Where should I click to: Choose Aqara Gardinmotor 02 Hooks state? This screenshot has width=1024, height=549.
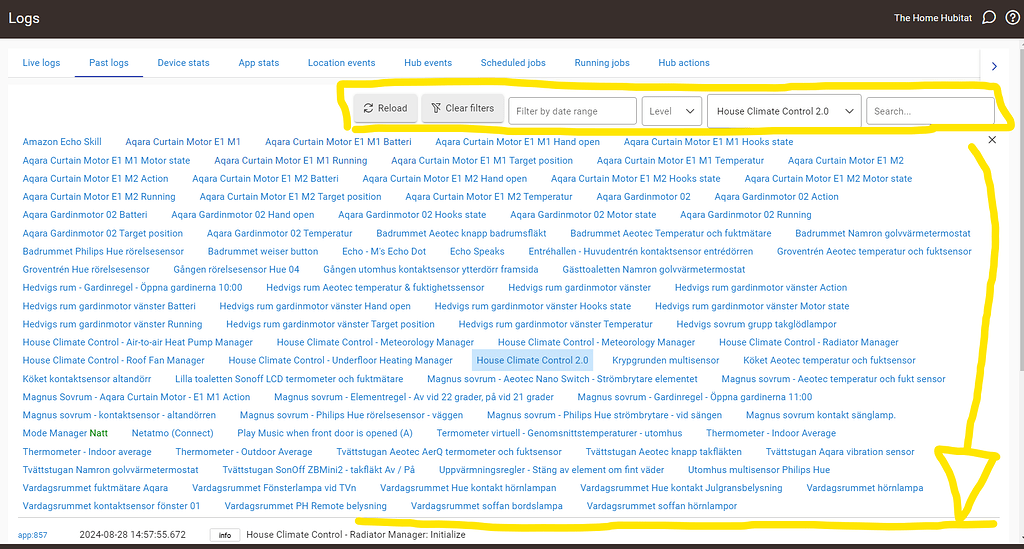point(412,215)
